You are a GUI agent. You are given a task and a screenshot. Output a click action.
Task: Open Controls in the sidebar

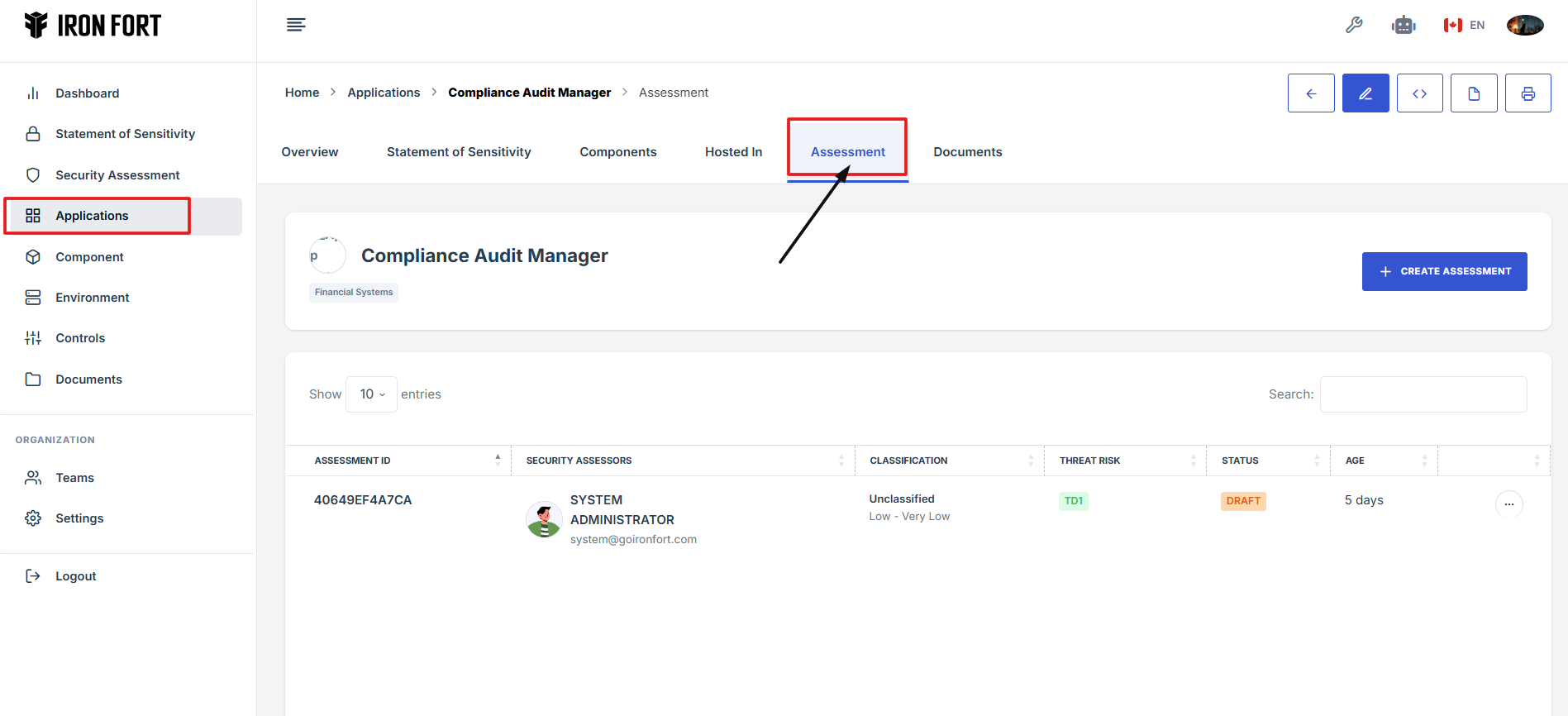click(80, 338)
